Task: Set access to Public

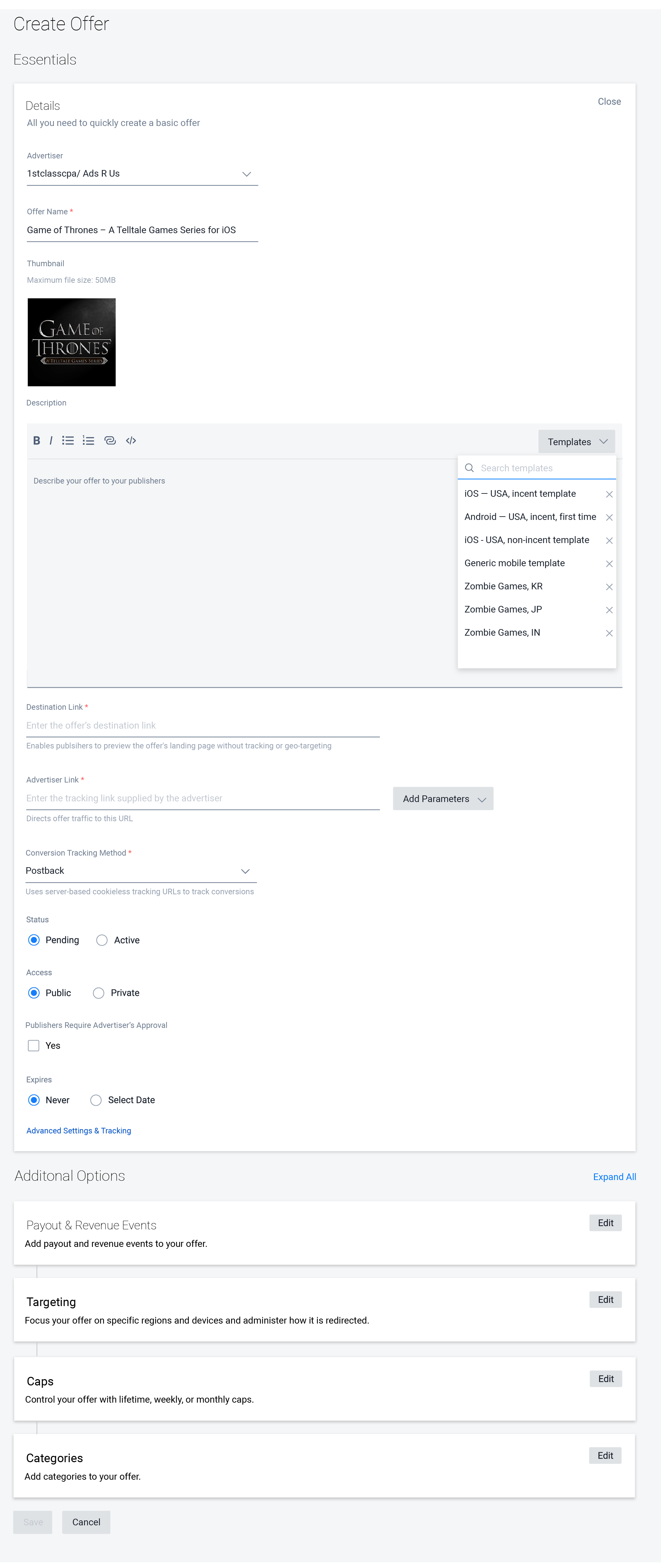Action: coord(34,993)
